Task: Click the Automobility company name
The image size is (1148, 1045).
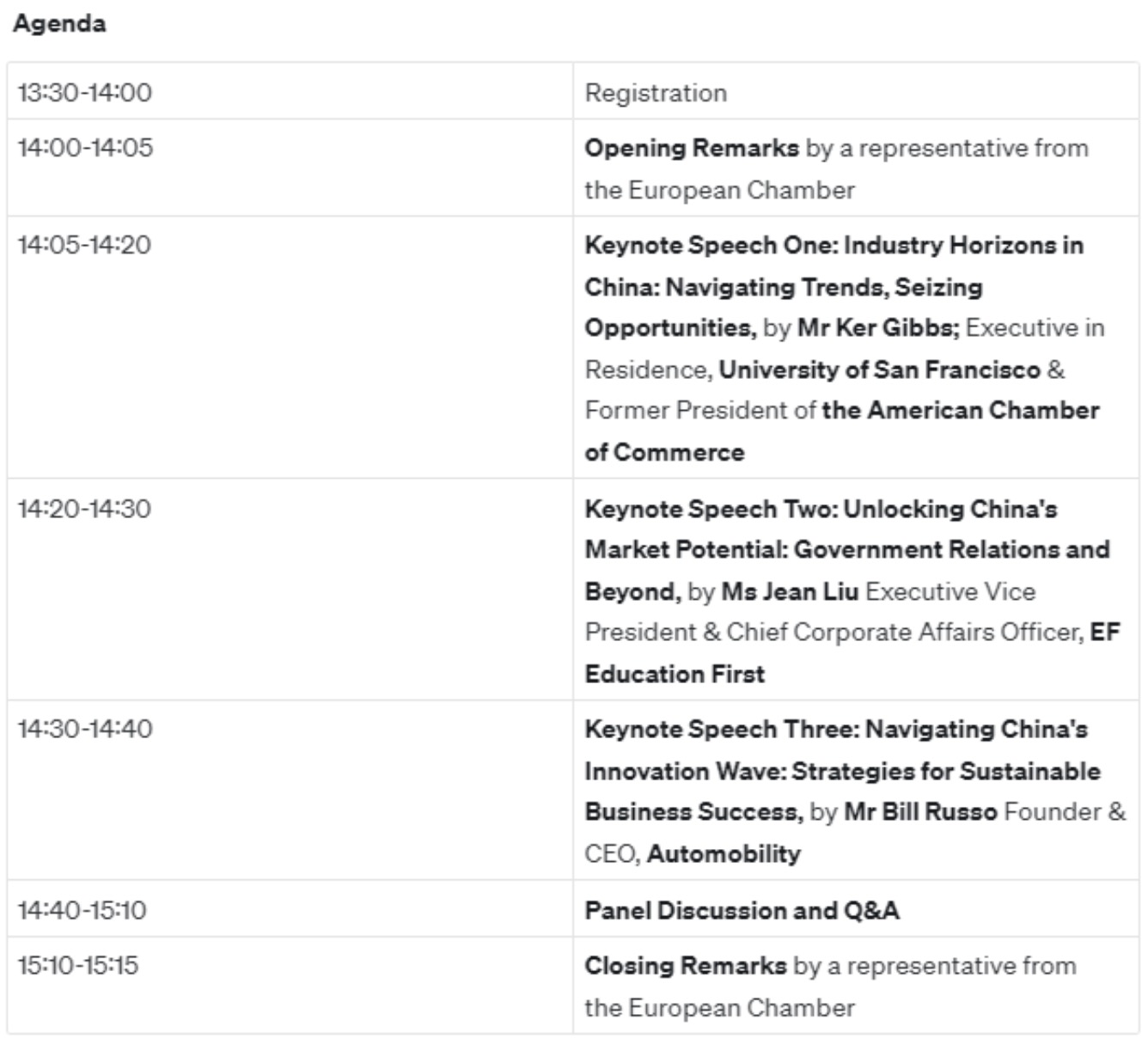Action: pos(724,853)
